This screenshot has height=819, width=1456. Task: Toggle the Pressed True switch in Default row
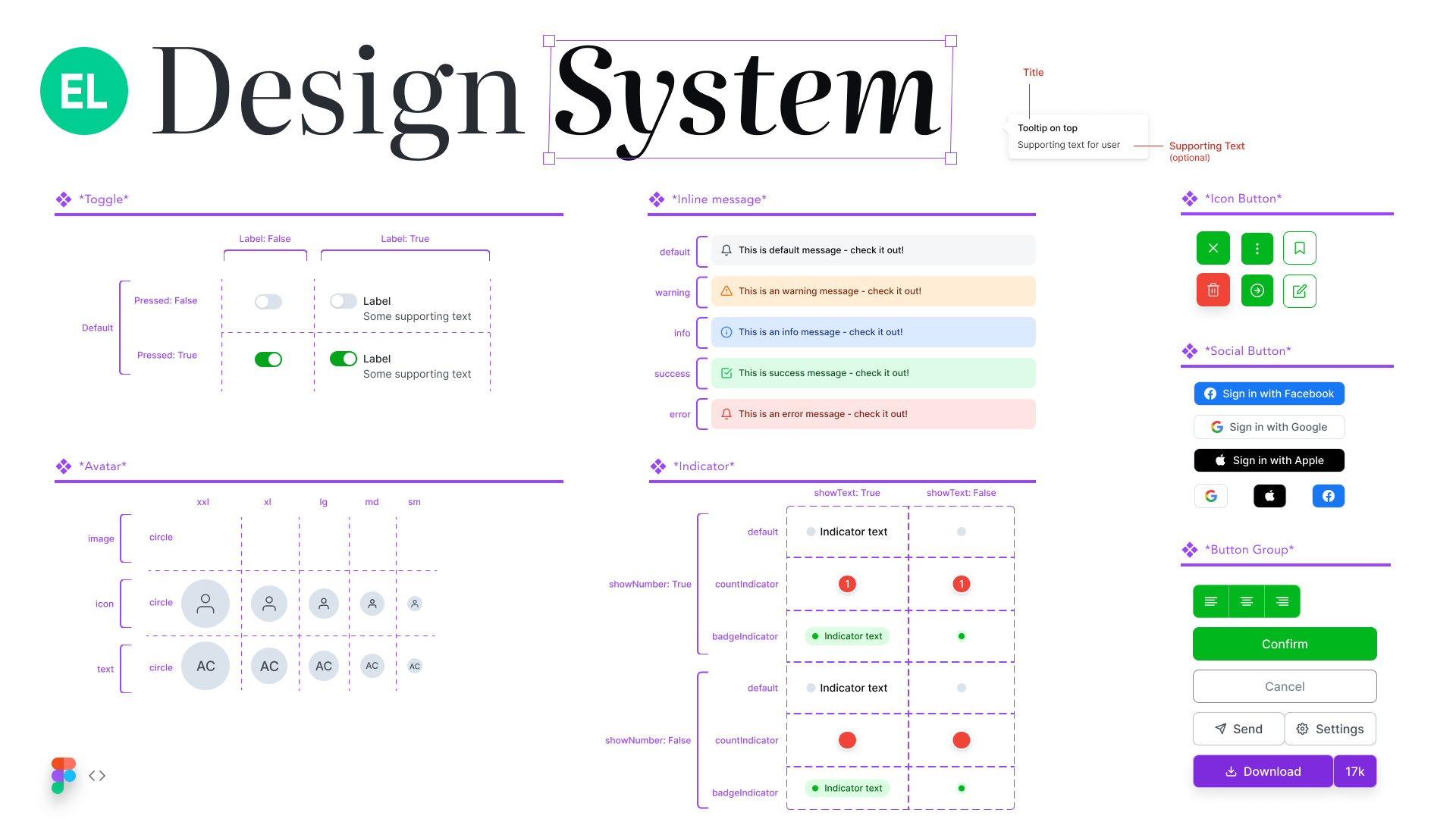[266, 359]
